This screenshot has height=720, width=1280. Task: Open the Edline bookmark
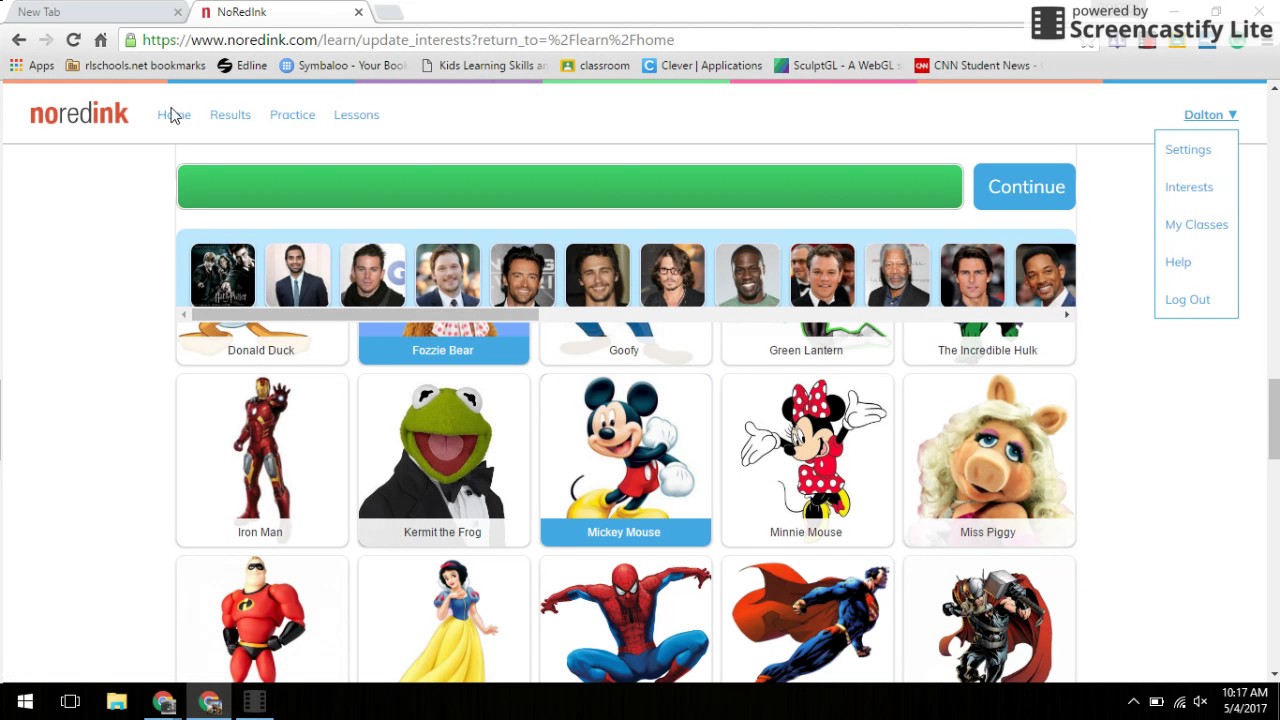click(x=242, y=66)
